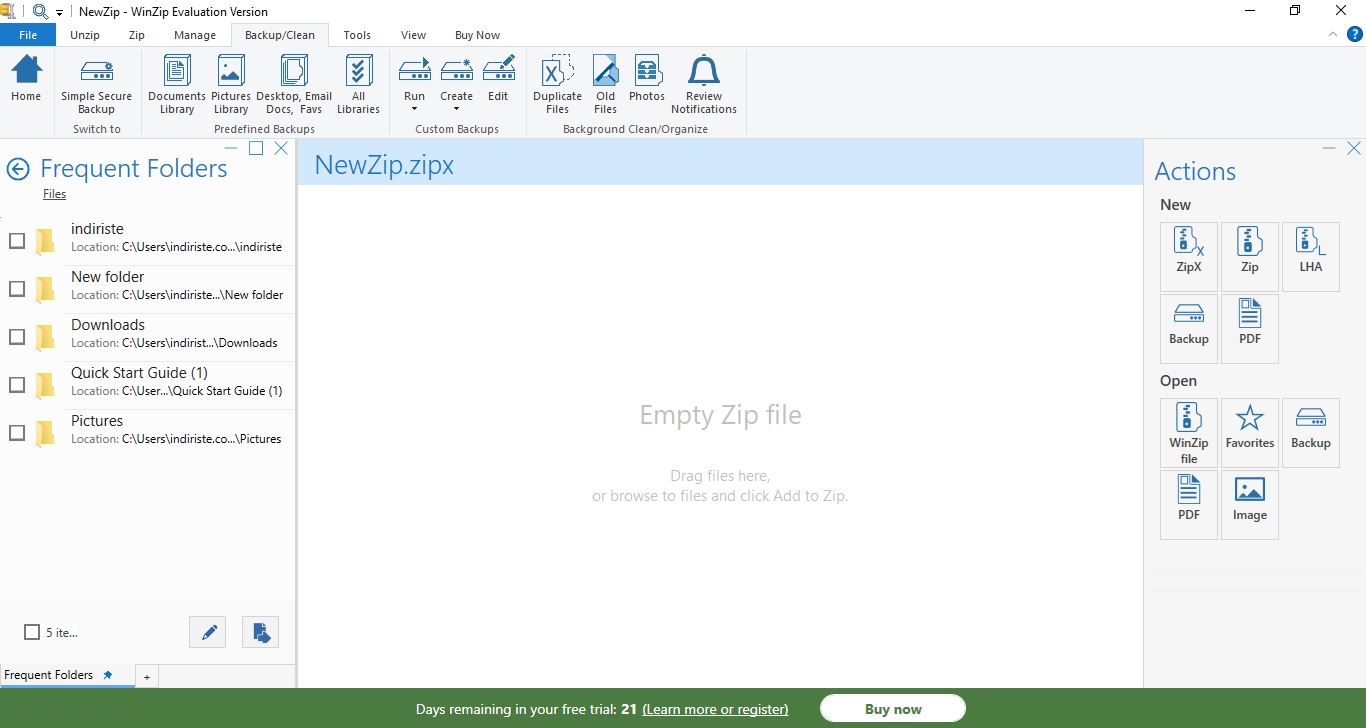This screenshot has height=728, width=1366.
Task: Click the pencil edit button in Files pane
Action: coord(208,632)
